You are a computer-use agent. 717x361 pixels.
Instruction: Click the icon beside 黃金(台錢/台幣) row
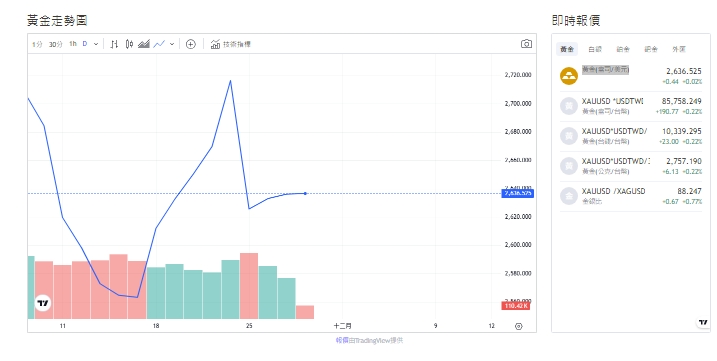click(x=569, y=136)
